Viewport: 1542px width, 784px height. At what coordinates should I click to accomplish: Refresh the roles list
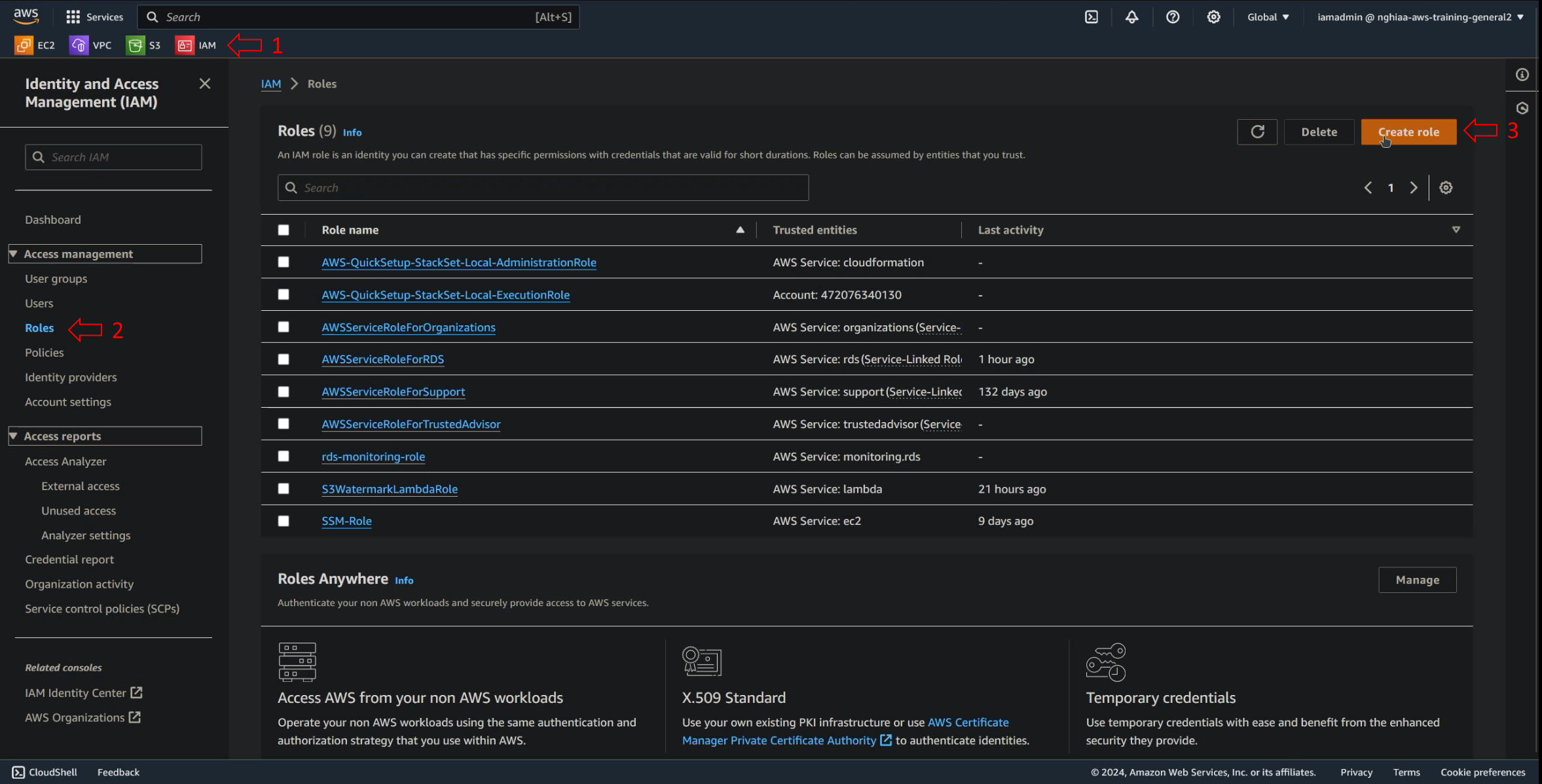[1257, 132]
